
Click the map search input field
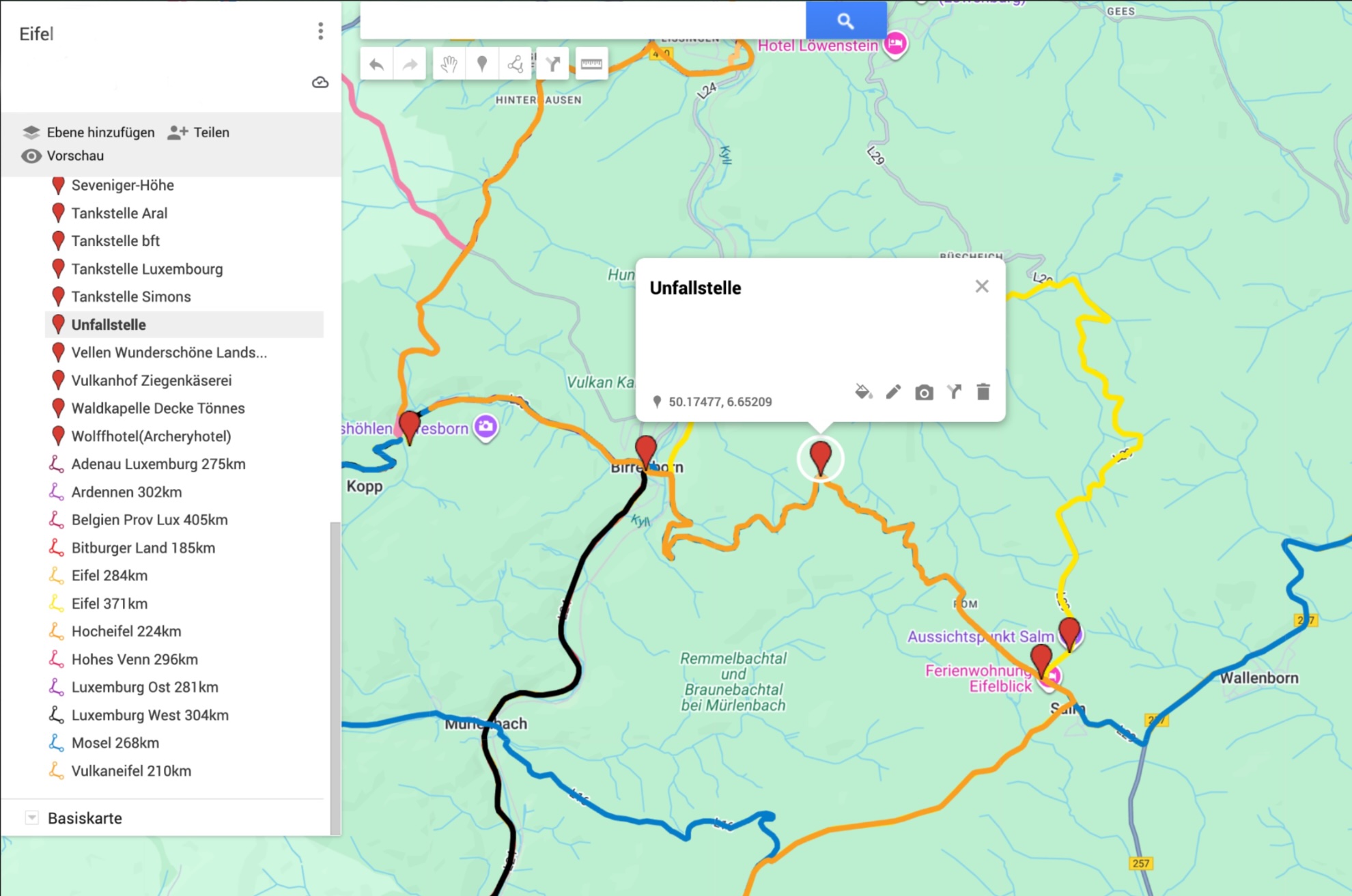(x=582, y=20)
